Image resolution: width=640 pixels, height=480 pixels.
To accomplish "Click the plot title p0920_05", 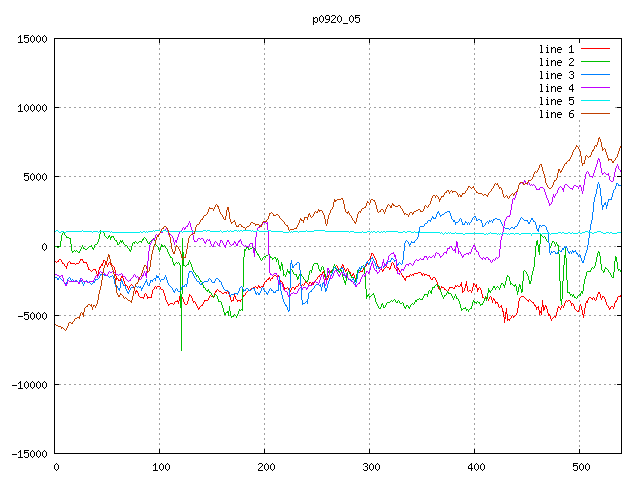I will 334,18.
